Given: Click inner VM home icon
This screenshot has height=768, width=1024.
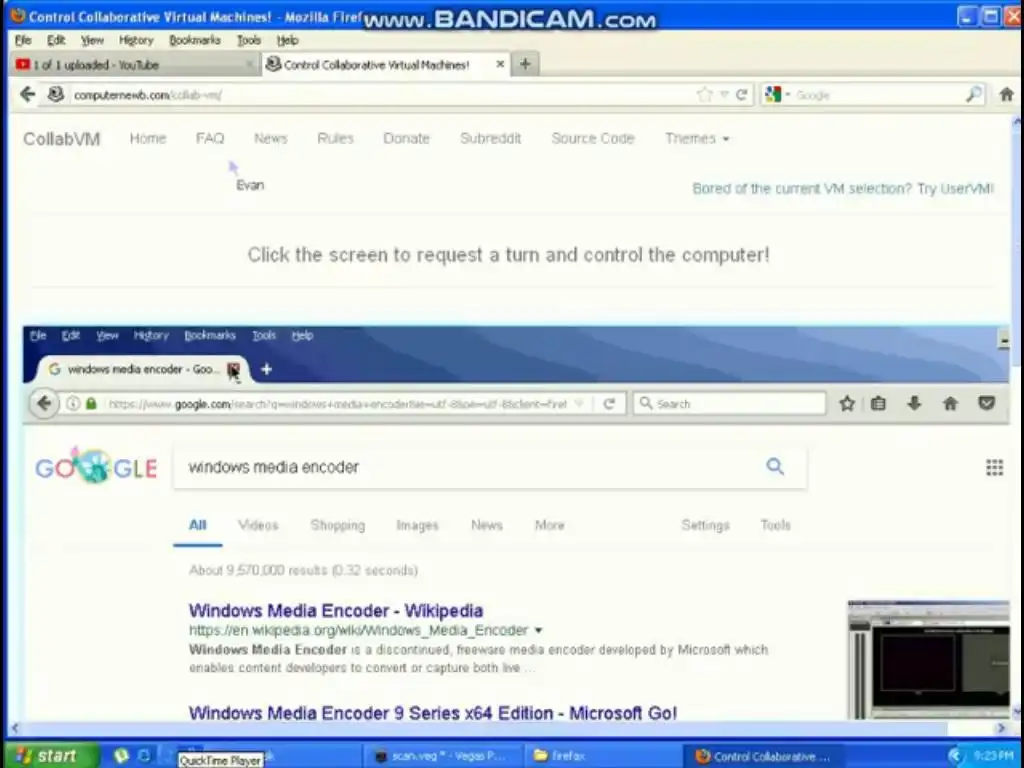Looking at the screenshot, I should pos(950,404).
